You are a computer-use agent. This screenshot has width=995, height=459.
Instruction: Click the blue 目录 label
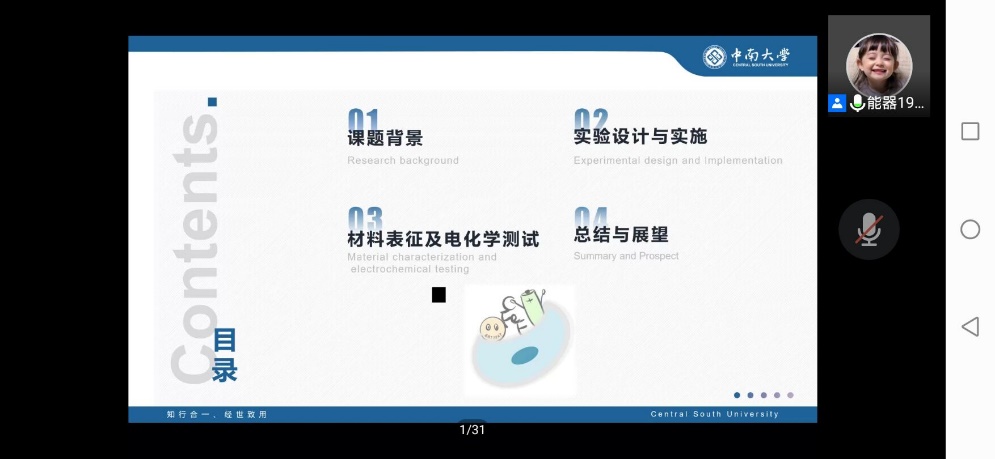[225, 356]
